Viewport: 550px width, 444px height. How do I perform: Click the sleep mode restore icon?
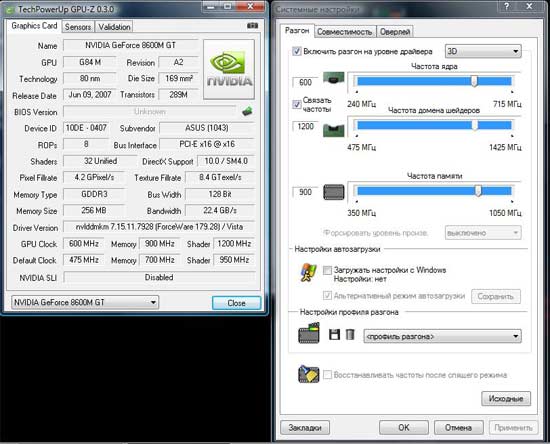click(x=309, y=374)
